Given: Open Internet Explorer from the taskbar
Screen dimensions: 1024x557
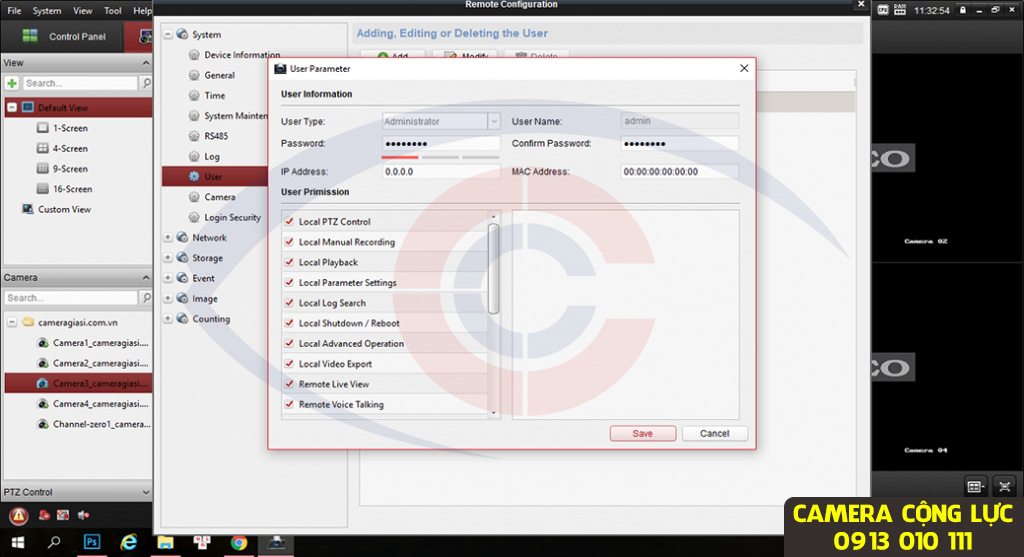Looking at the screenshot, I should coord(129,542).
